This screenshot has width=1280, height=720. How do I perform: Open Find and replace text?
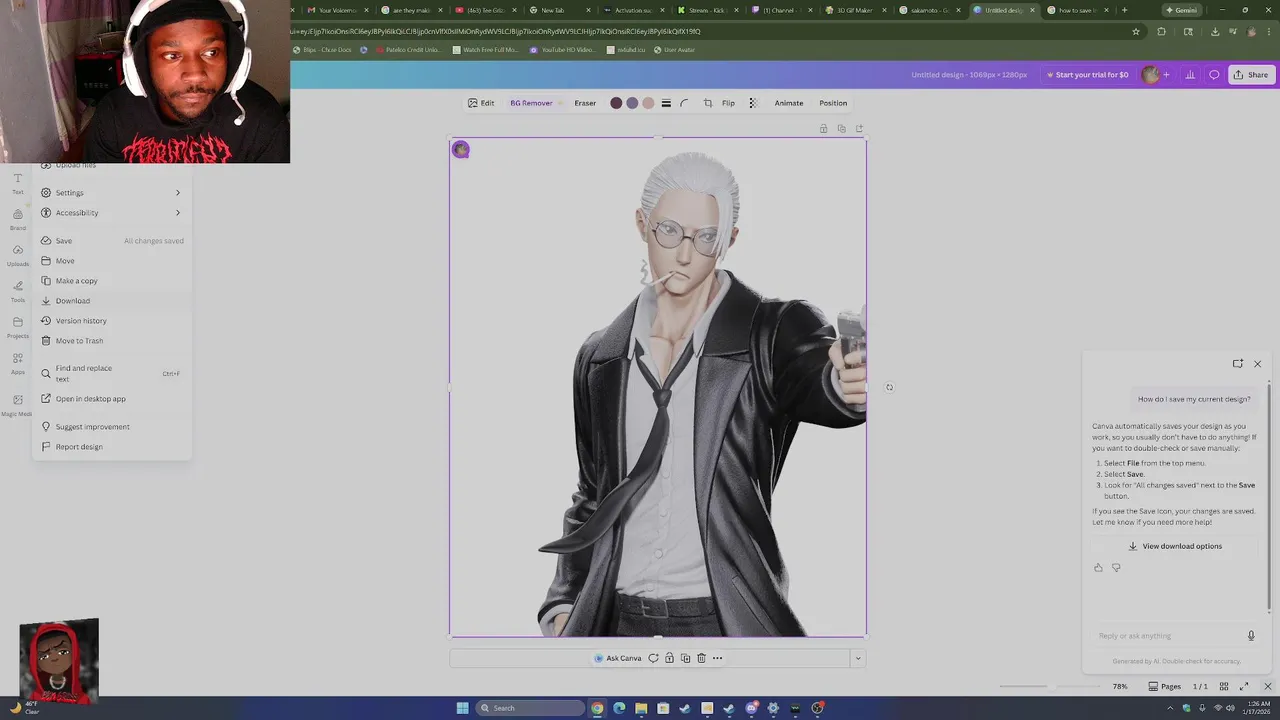[111, 373]
